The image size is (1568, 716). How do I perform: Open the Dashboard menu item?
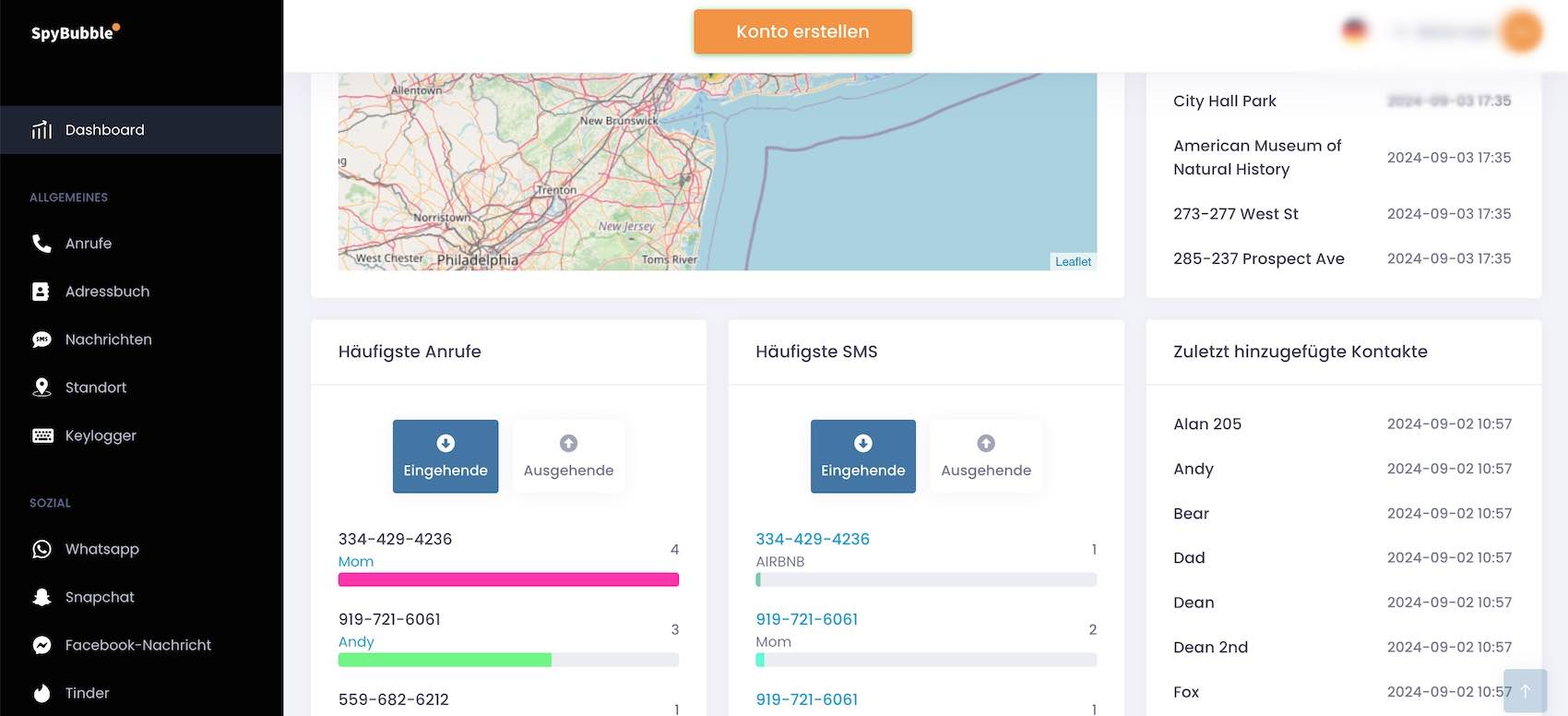tap(142, 130)
